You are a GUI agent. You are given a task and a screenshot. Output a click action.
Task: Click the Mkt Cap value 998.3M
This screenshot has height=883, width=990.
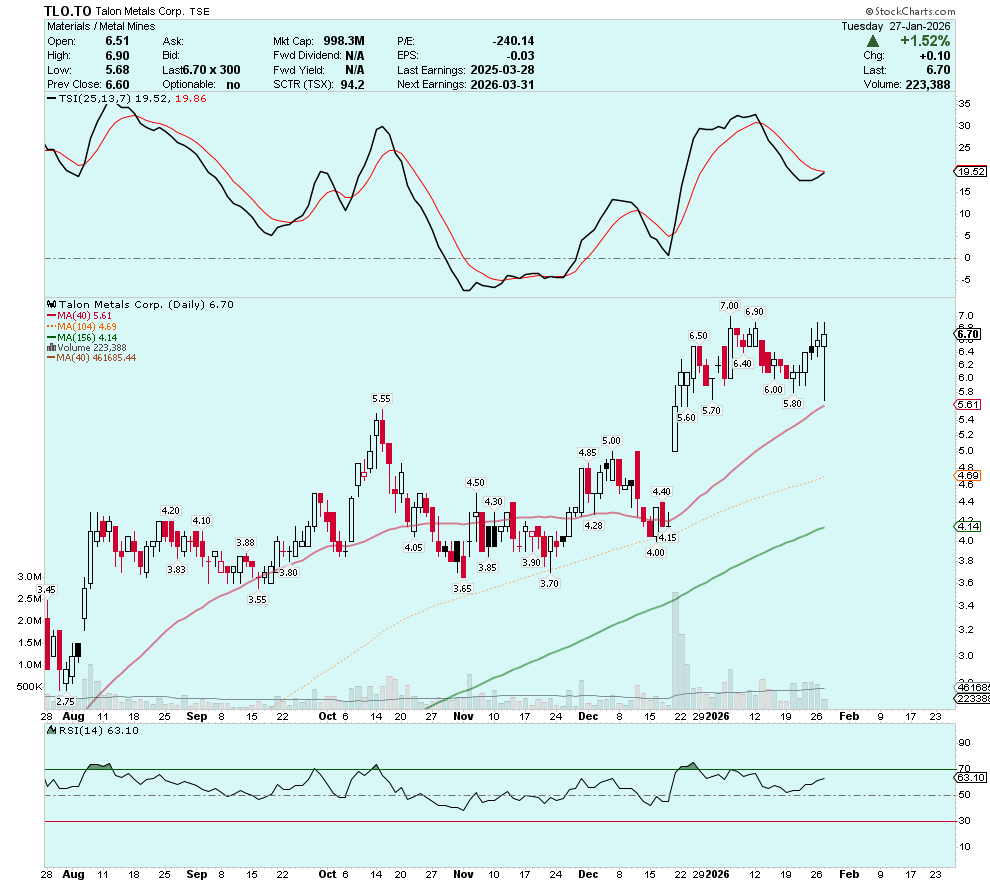(x=344, y=41)
